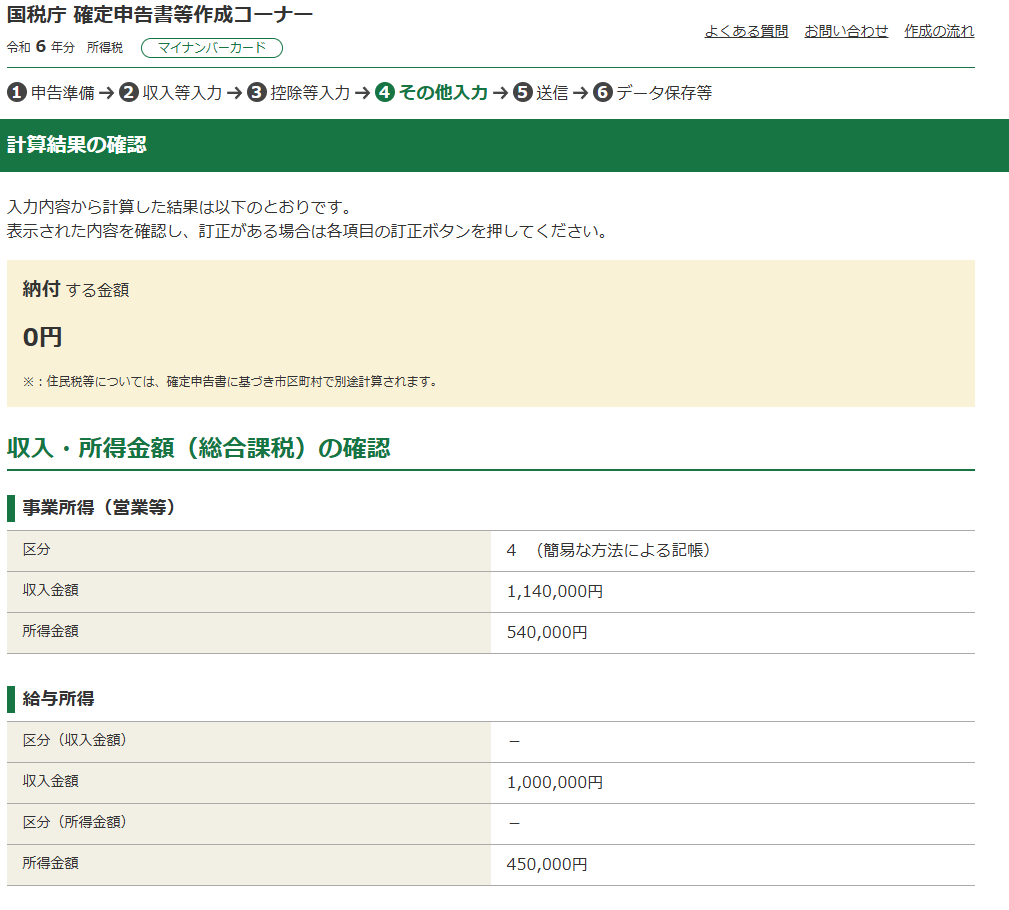Select the 1,140,000円 business income value
This screenshot has height=910, width=1009.
click(x=555, y=592)
